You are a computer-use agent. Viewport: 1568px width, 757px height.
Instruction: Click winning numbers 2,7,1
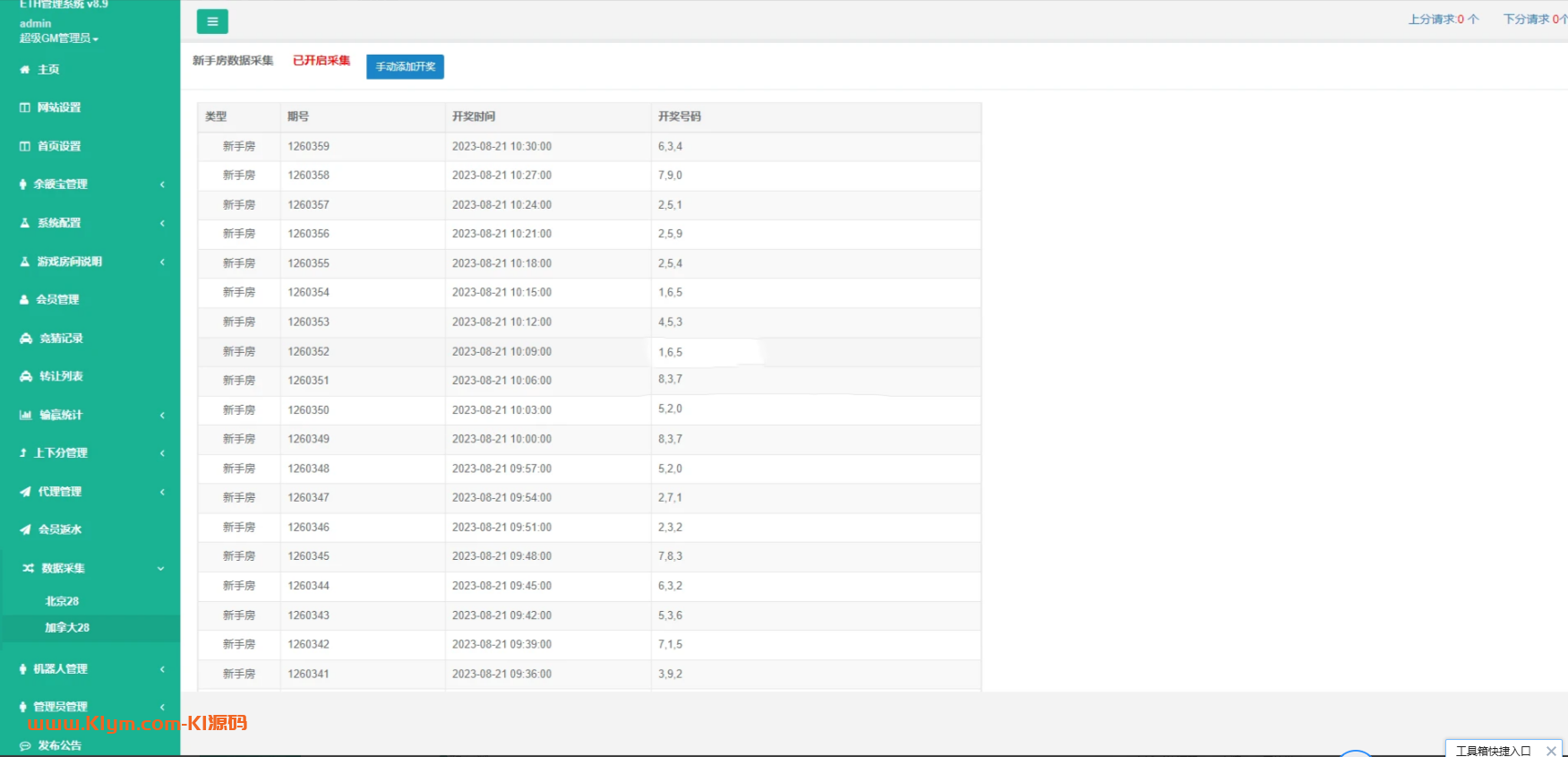(671, 497)
